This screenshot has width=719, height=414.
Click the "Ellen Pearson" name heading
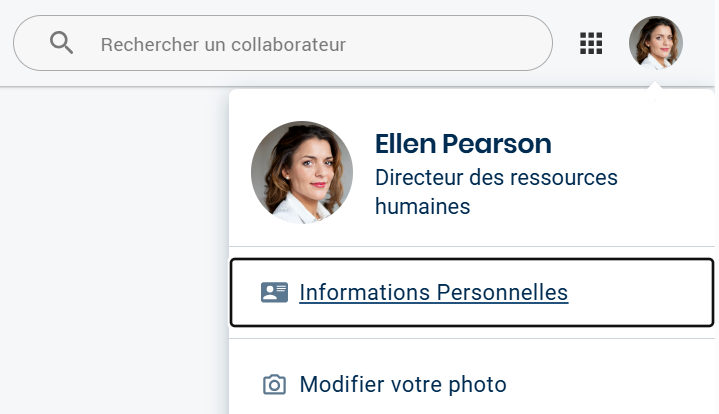click(463, 144)
